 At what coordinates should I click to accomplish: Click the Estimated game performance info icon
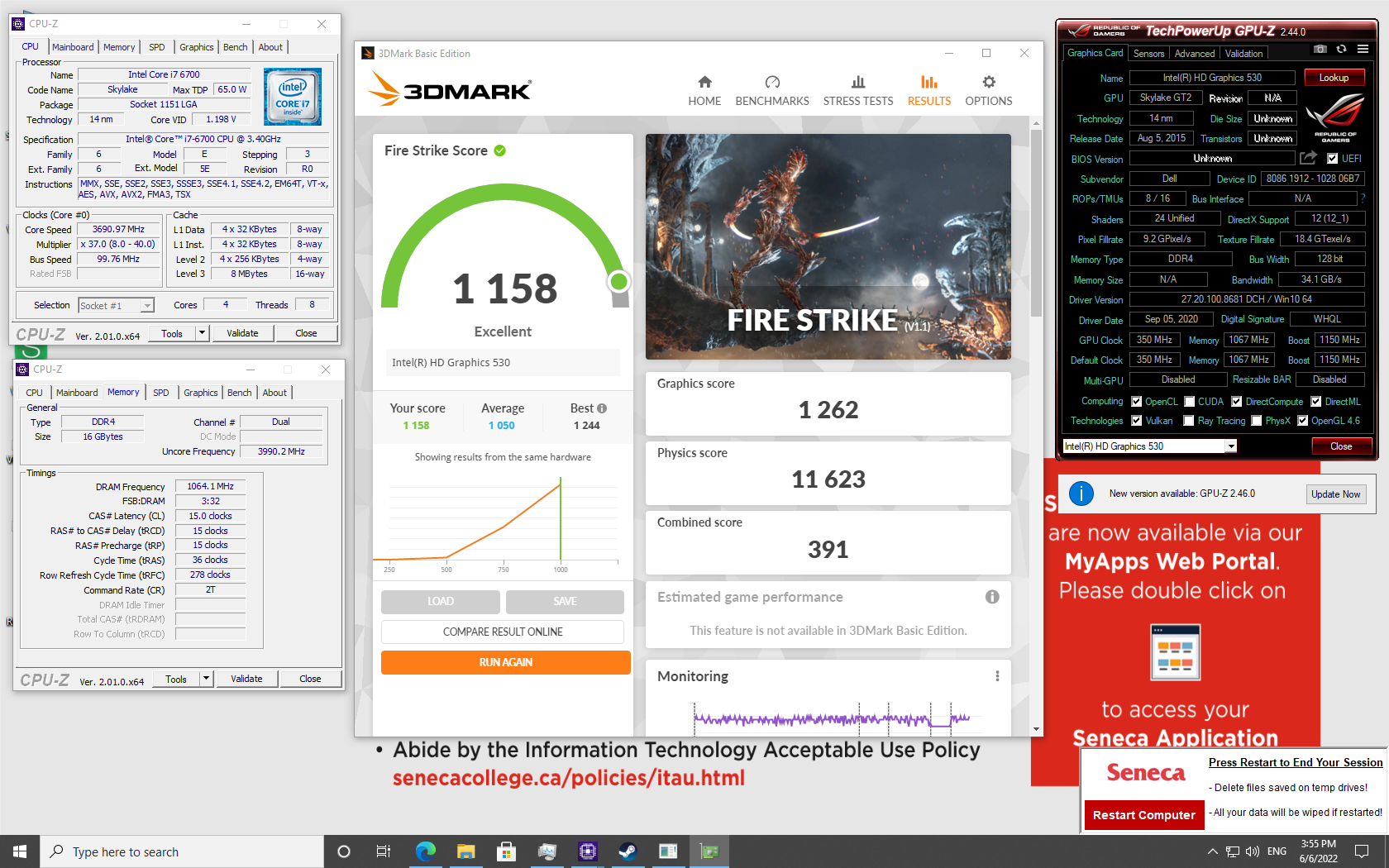coord(992,597)
